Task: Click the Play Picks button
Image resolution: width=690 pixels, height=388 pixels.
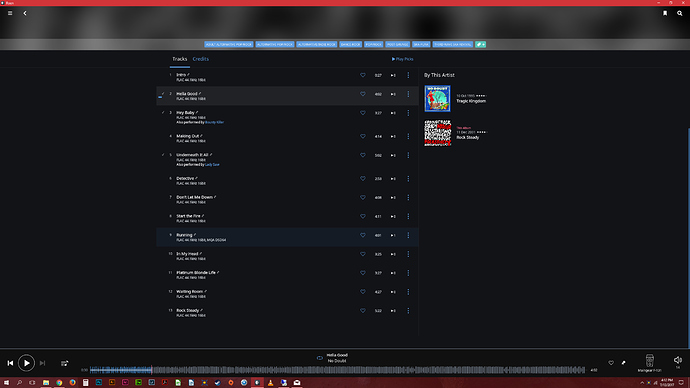Action: 402,59
